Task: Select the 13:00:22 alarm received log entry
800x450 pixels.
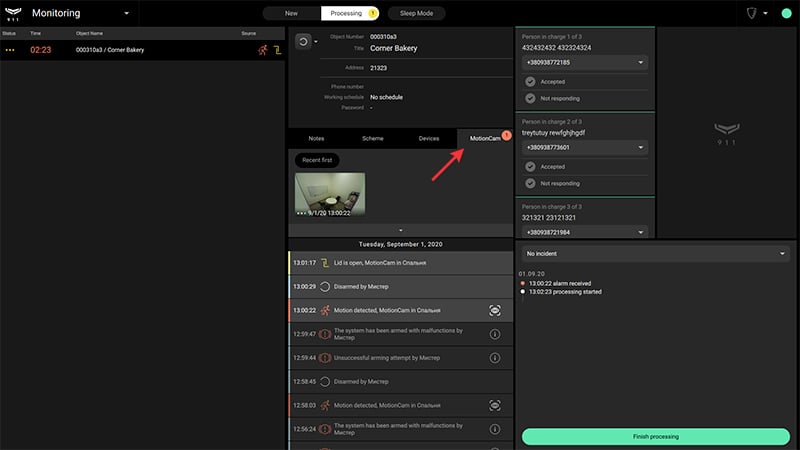Action: click(x=560, y=283)
